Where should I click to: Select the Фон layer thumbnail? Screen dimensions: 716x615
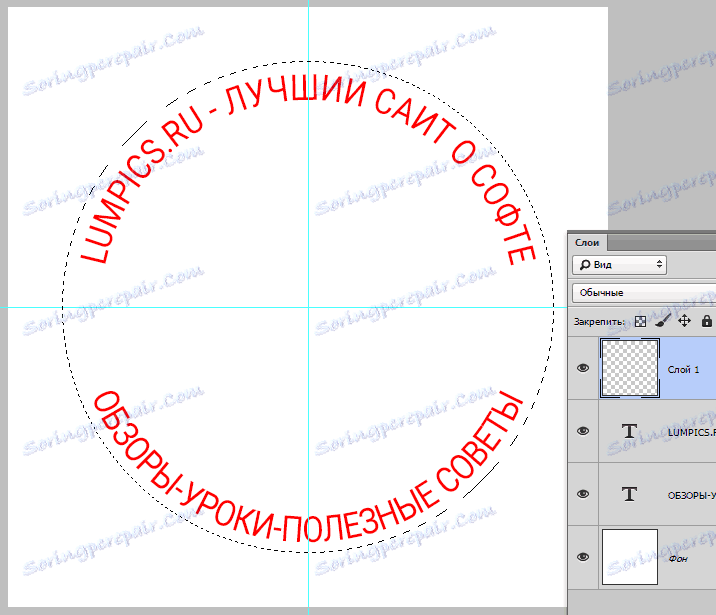(x=630, y=557)
